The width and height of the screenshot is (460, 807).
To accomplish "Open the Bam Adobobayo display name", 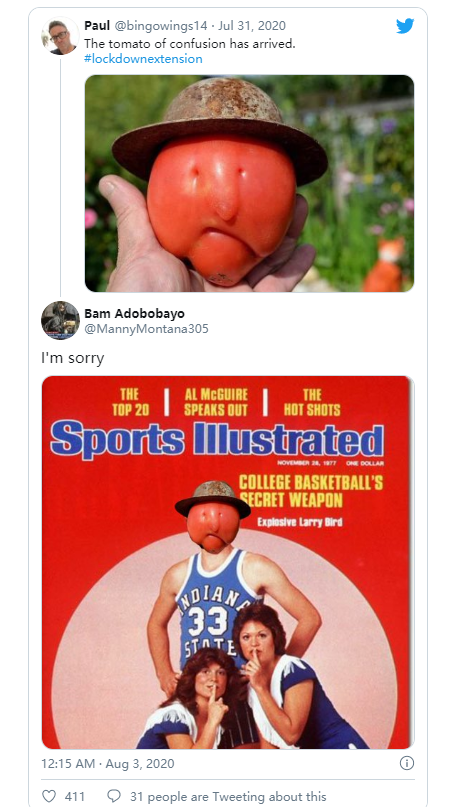I will [x=134, y=313].
